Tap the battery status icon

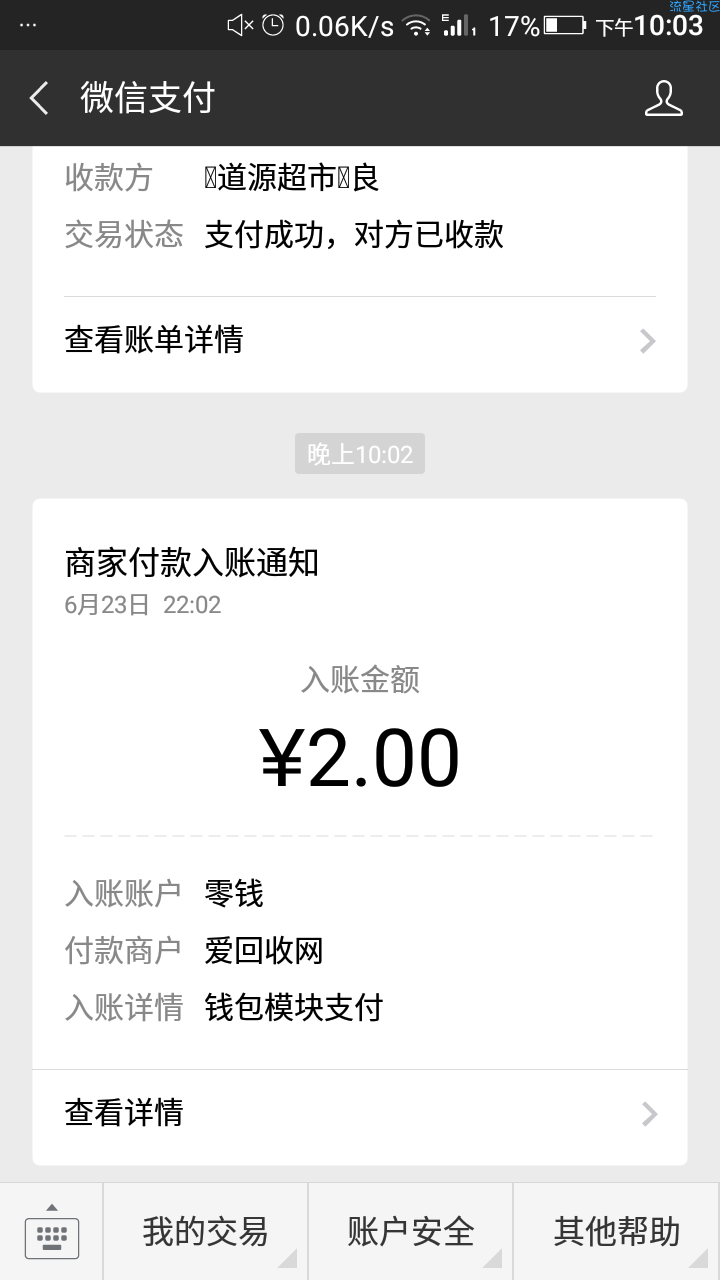[565, 25]
